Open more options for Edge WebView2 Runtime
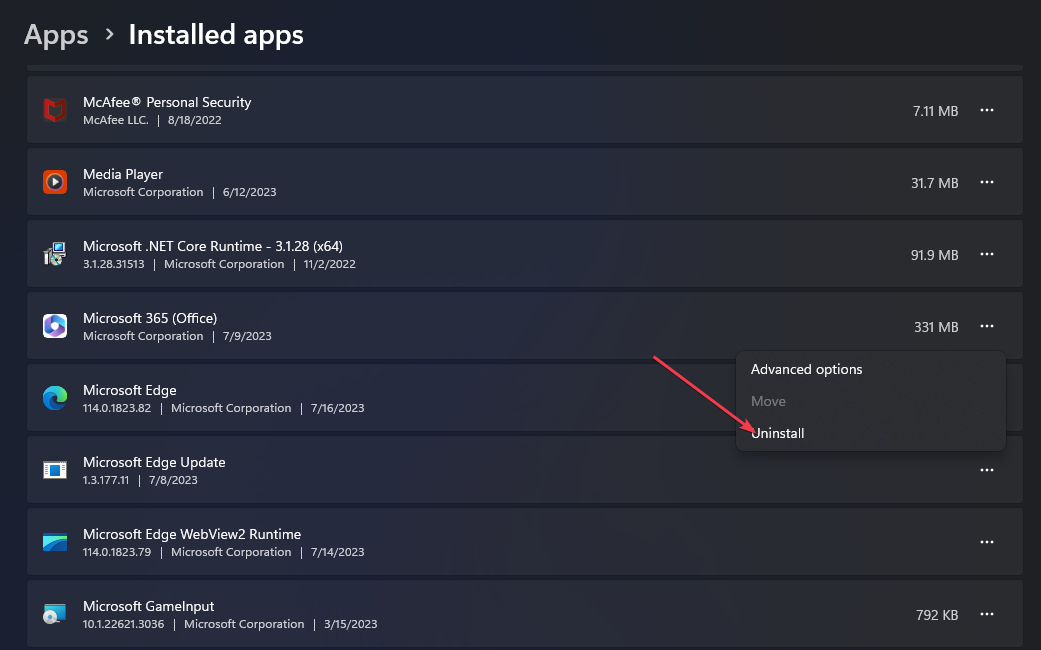 (987, 542)
